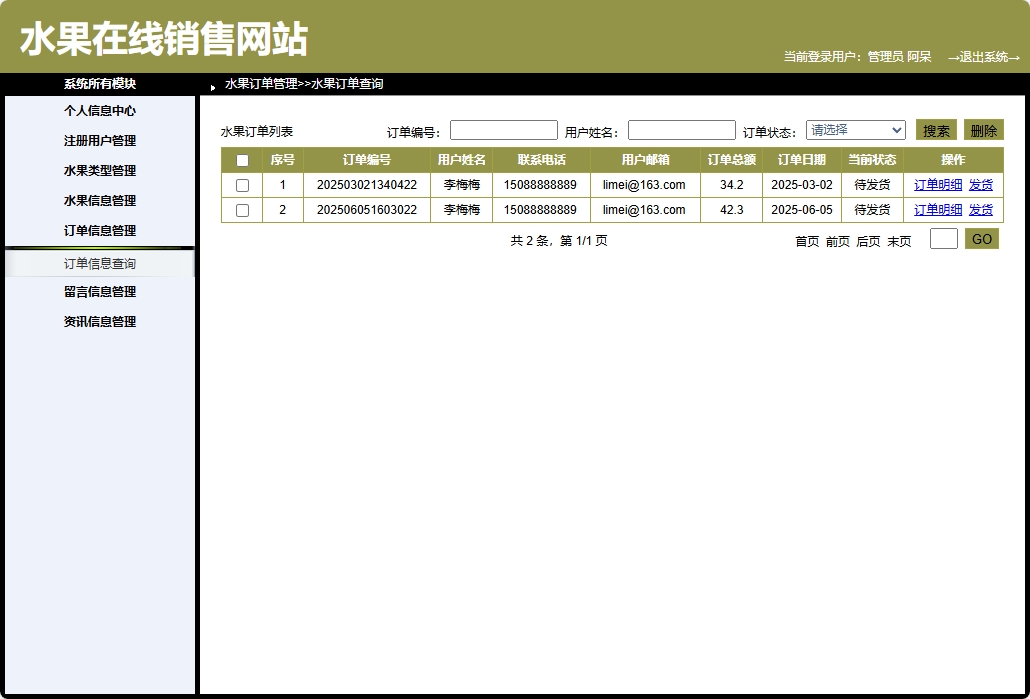Toggle the select-all checkbox in table header
This screenshot has width=1030, height=699.
click(x=241, y=159)
